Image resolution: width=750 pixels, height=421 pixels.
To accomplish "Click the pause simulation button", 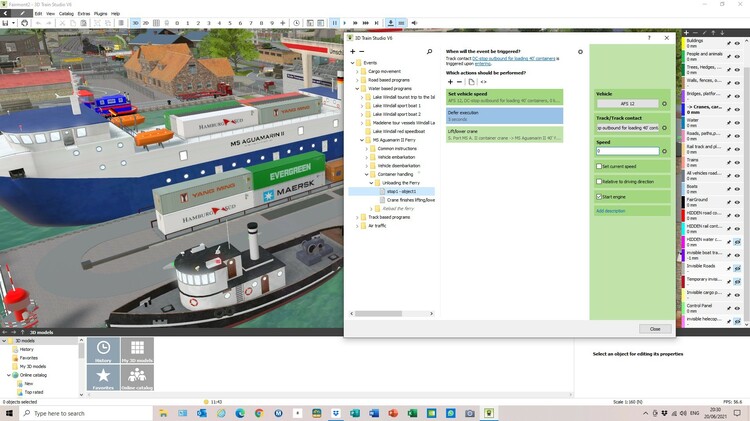I will [x=334, y=22].
